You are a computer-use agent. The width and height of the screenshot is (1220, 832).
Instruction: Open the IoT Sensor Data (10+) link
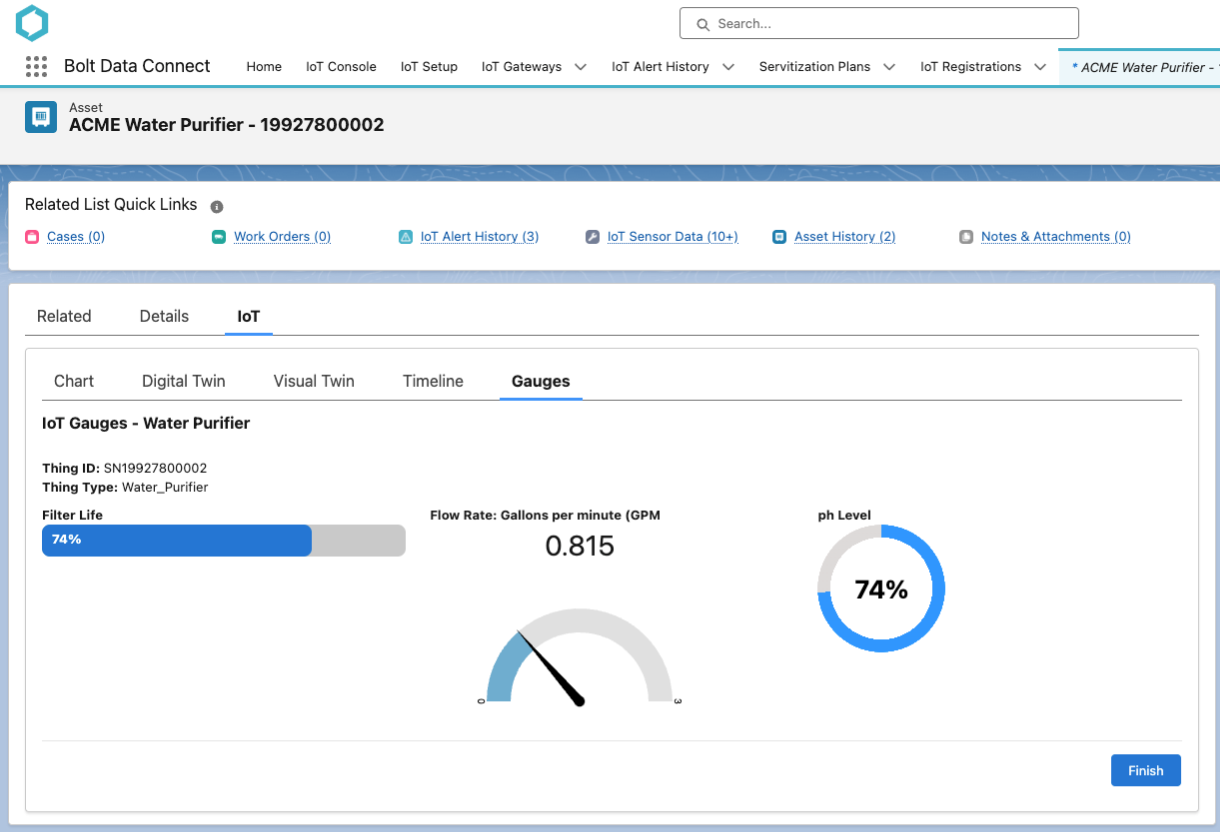coord(672,237)
